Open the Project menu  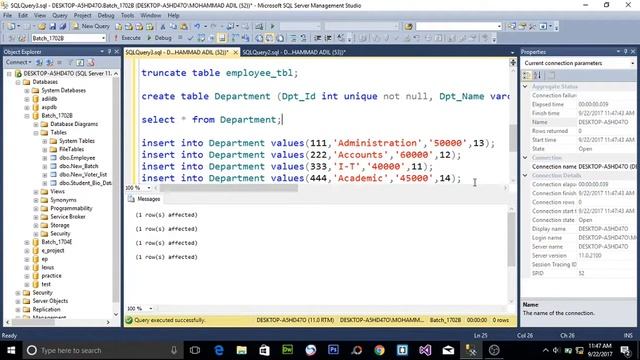[82, 16]
